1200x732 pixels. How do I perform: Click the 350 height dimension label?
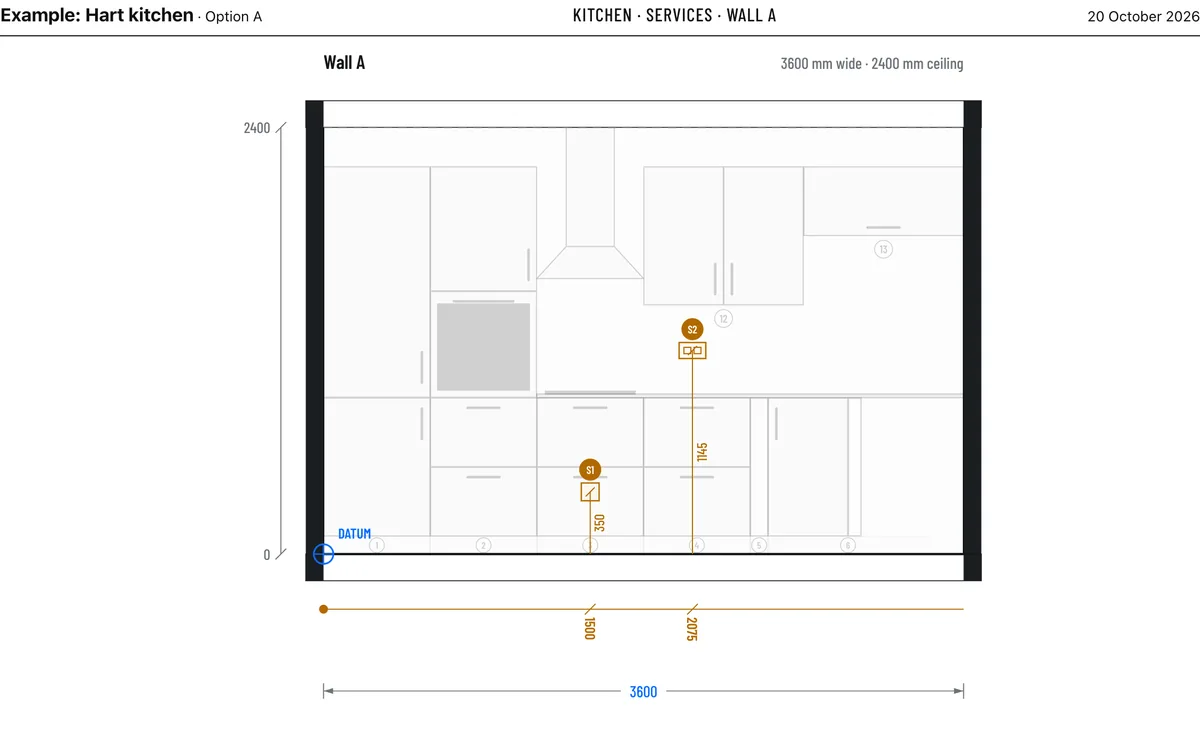click(600, 522)
